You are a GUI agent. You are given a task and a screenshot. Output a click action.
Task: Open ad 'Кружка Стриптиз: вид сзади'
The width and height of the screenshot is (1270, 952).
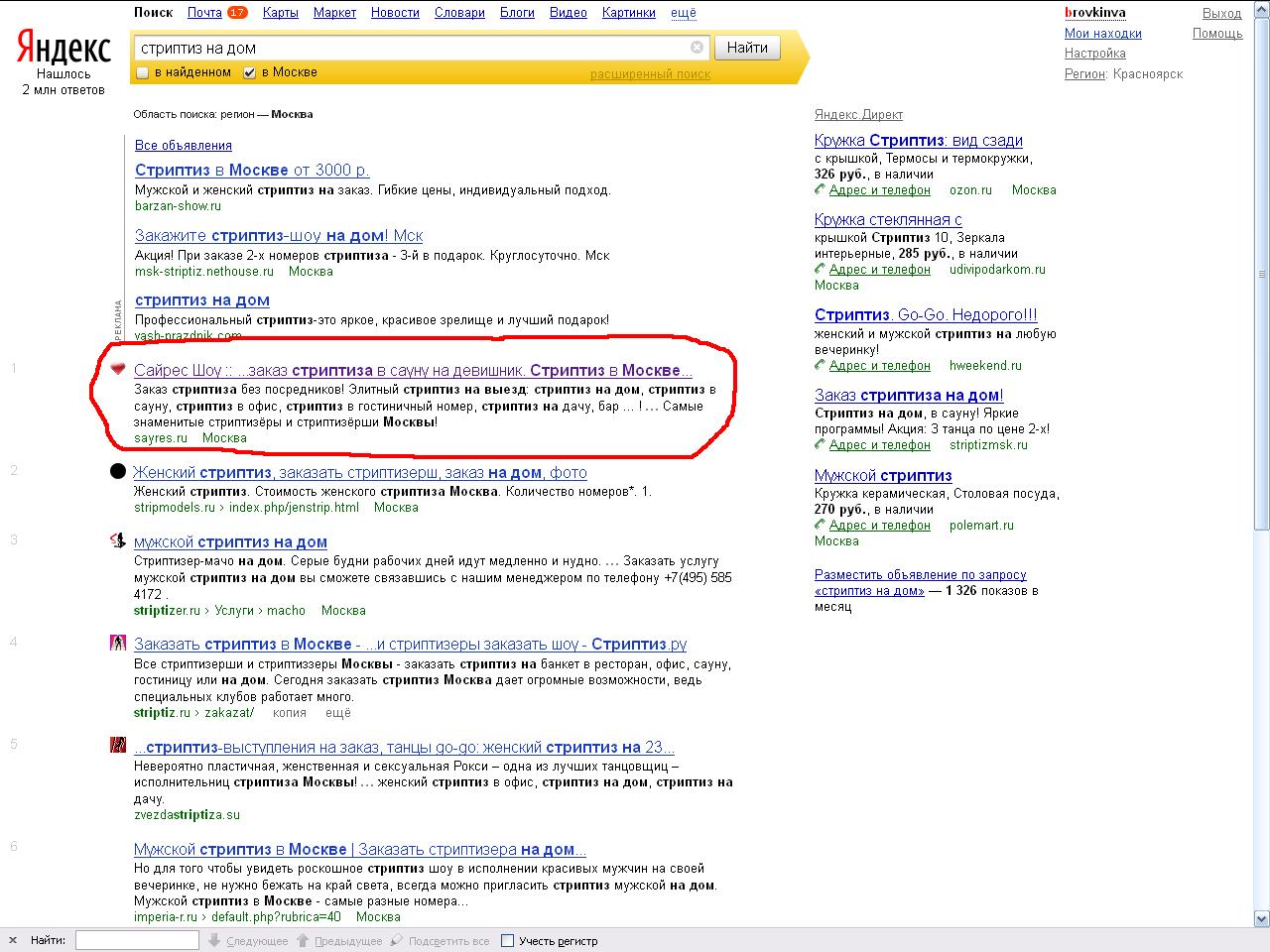919,141
